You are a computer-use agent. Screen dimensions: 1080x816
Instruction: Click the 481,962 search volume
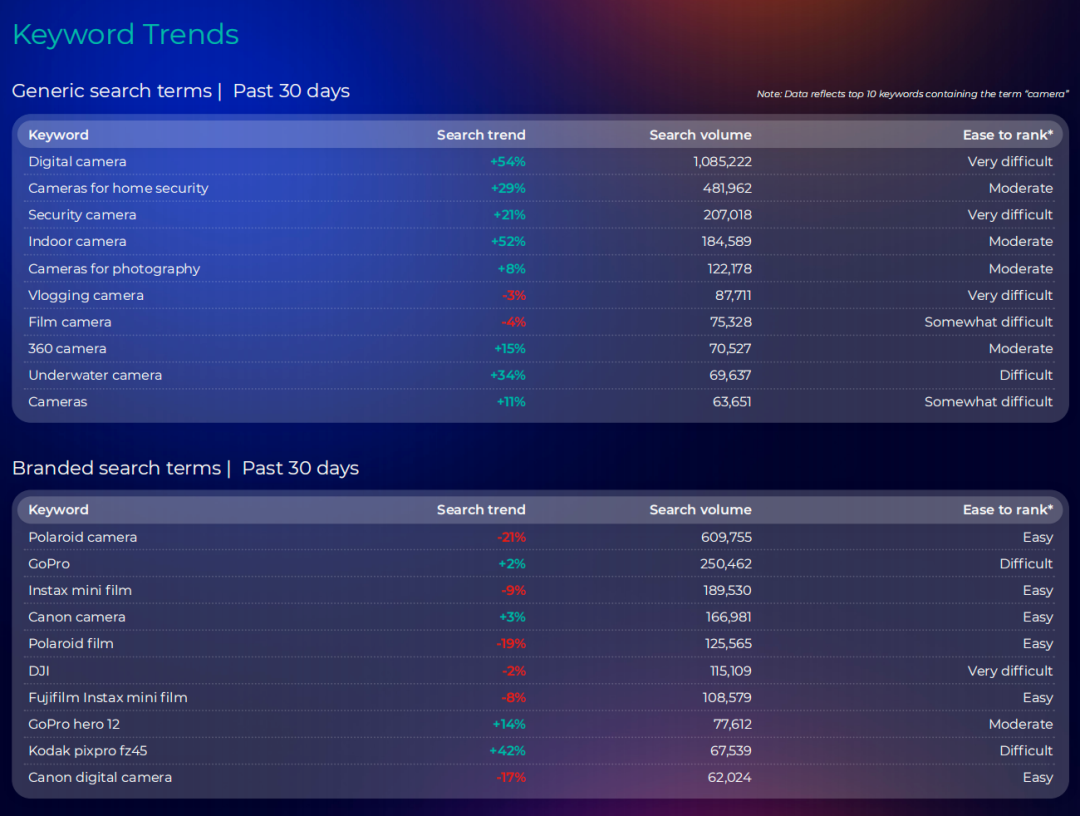[727, 189]
